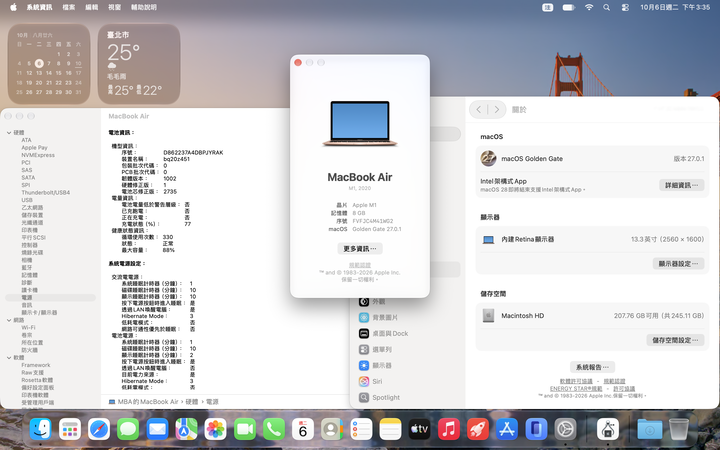This screenshot has width=720, height=450.
Task: Open Spotlight search magnifier in the menu bar
Action: pos(607,7)
